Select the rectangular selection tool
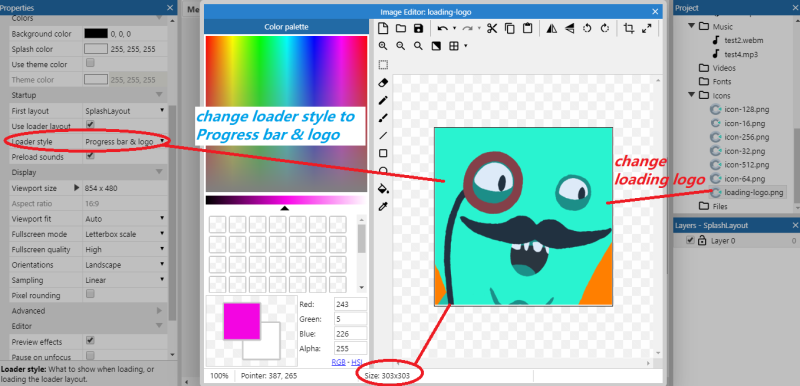This screenshot has width=800, height=386. [383, 65]
